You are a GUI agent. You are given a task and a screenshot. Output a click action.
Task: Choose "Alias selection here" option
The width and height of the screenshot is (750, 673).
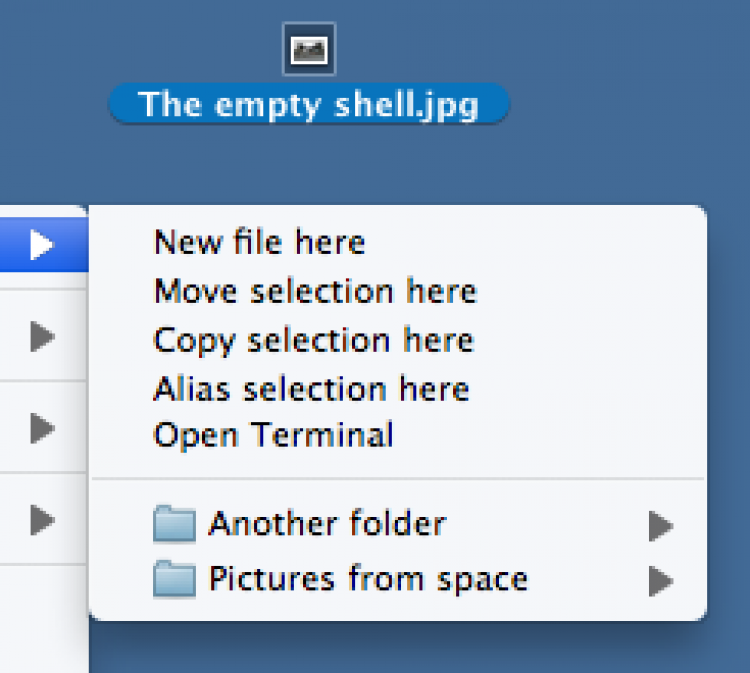click(x=311, y=388)
